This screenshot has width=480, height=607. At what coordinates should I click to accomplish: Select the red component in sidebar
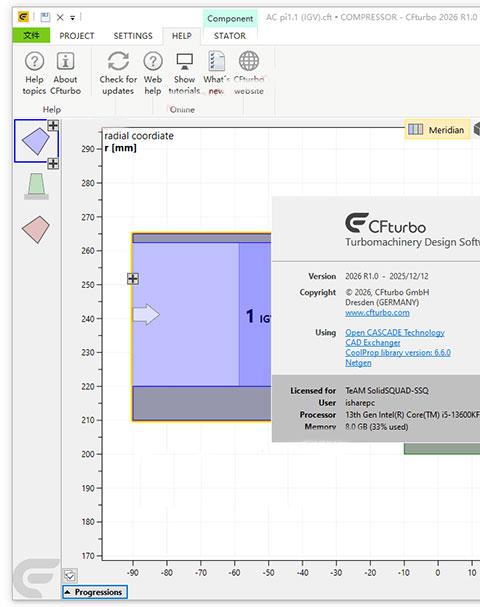36,230
